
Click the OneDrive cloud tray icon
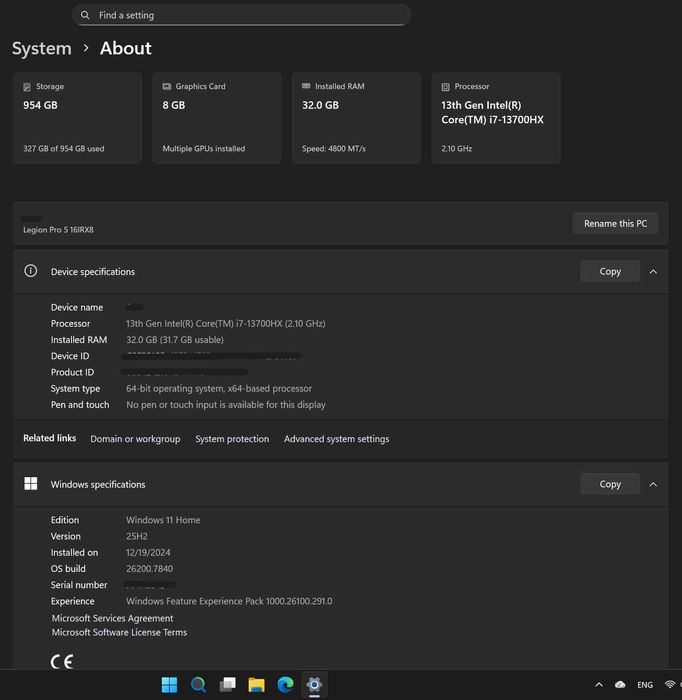620,684
